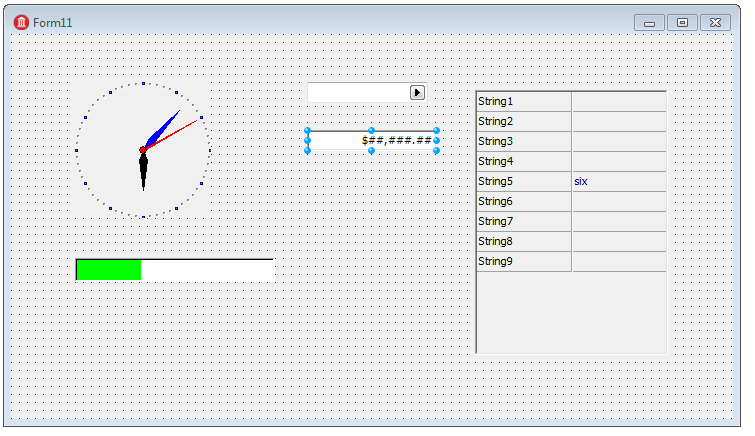Viewport: 755px width, 436px height.
Task: Select the String3 row label
Action: point(523,142)
